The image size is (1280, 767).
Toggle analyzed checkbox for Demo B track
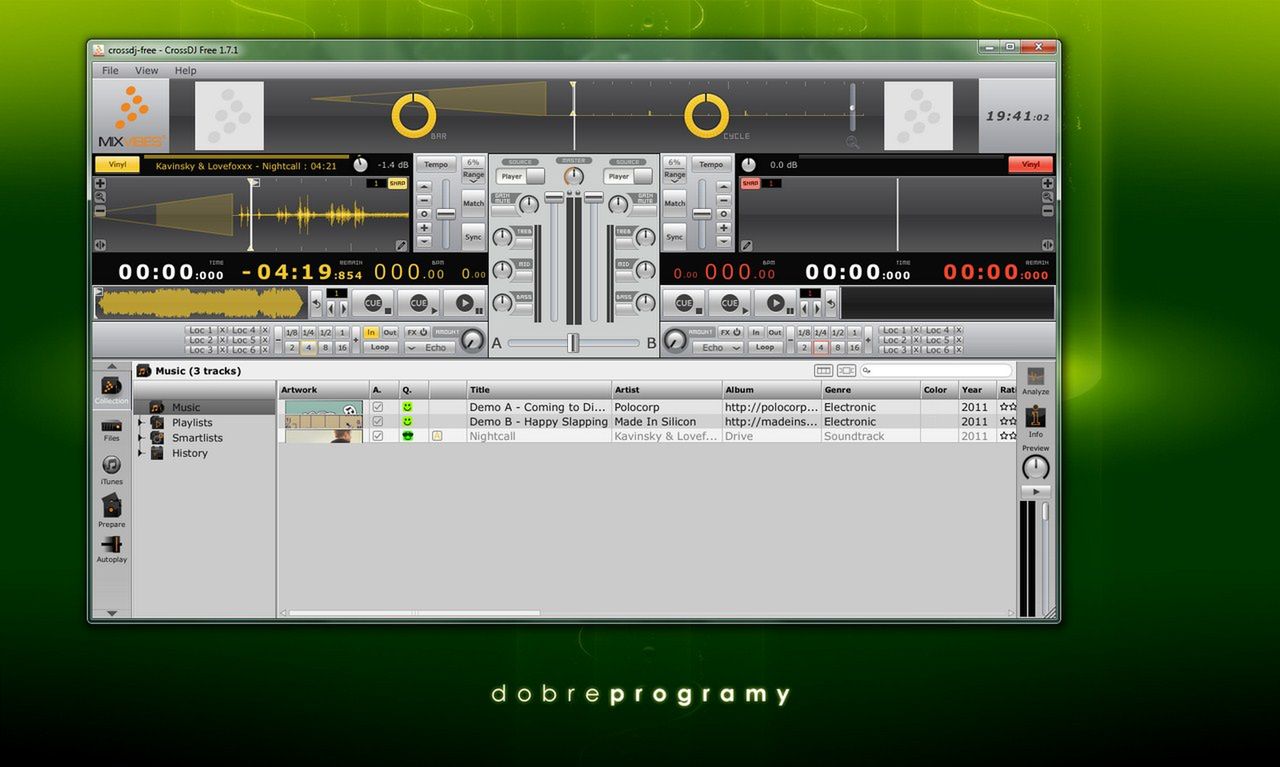[378, 422]
